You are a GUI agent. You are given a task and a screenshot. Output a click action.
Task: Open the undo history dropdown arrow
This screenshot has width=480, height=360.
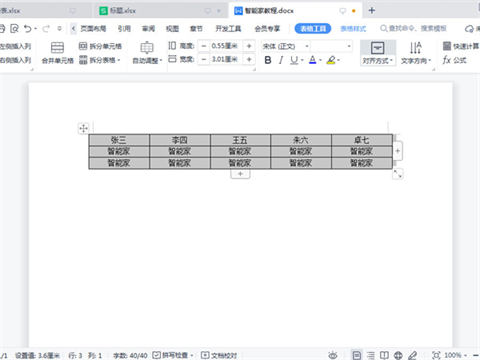pyautogui.click(x=36, y=29)
